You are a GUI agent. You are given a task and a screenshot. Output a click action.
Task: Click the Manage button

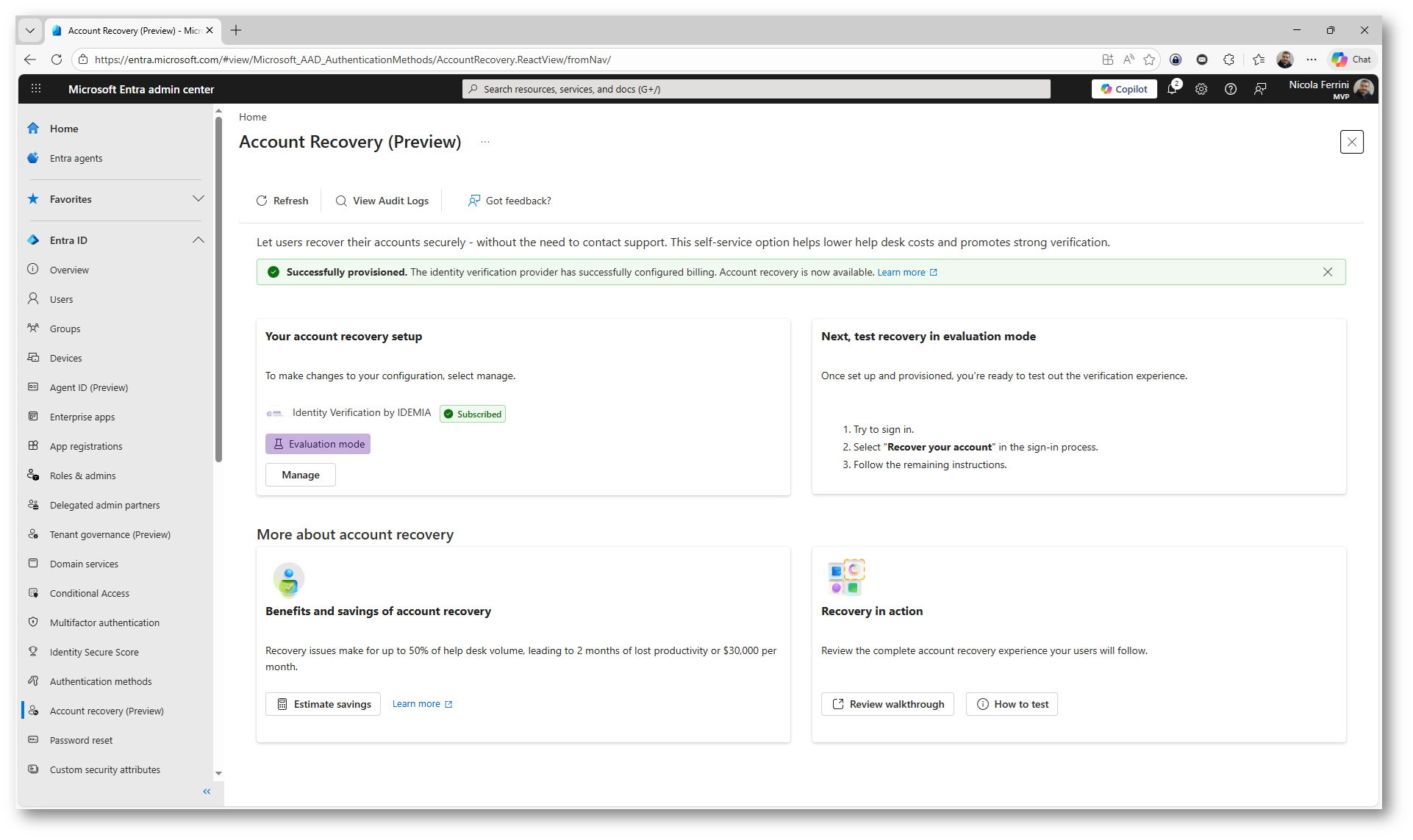pyautogui.click(x=300, y=475)
